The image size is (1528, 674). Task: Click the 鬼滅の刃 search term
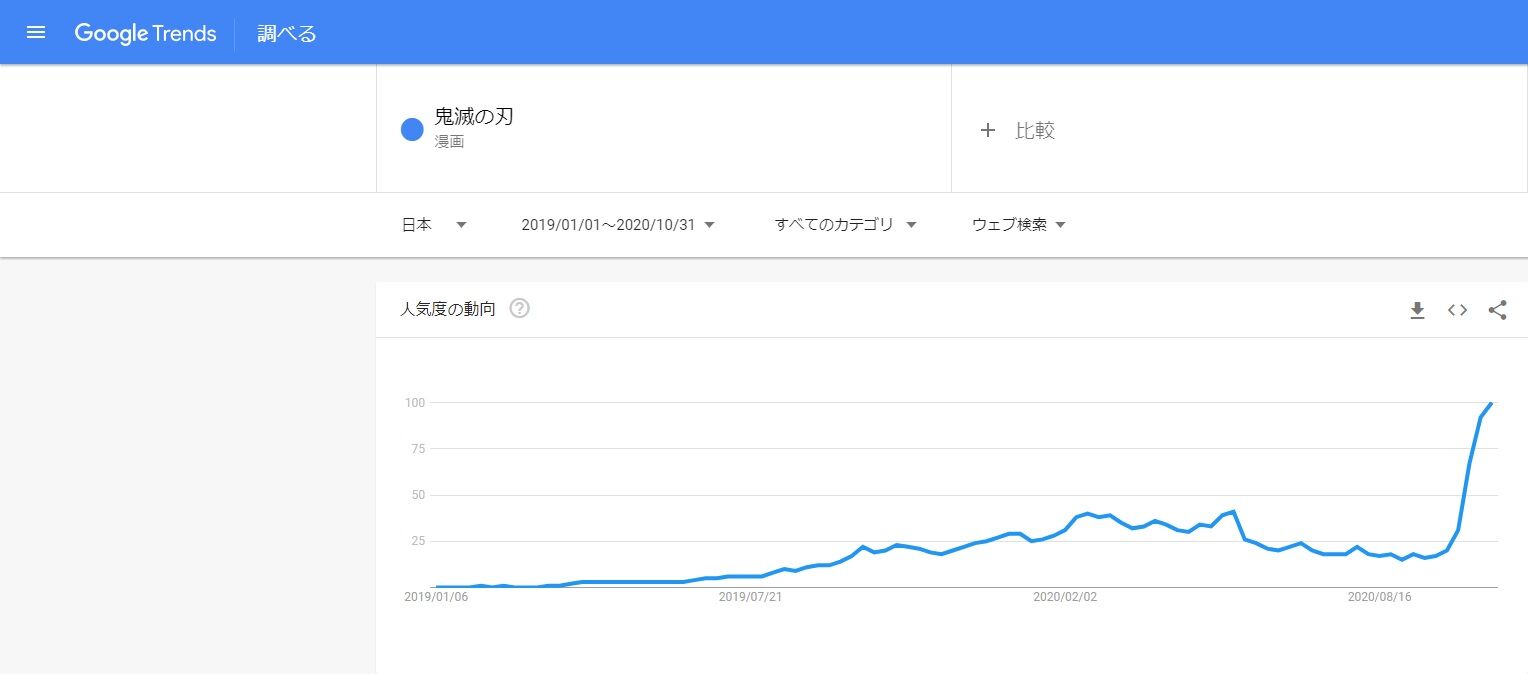pos(474,116)
